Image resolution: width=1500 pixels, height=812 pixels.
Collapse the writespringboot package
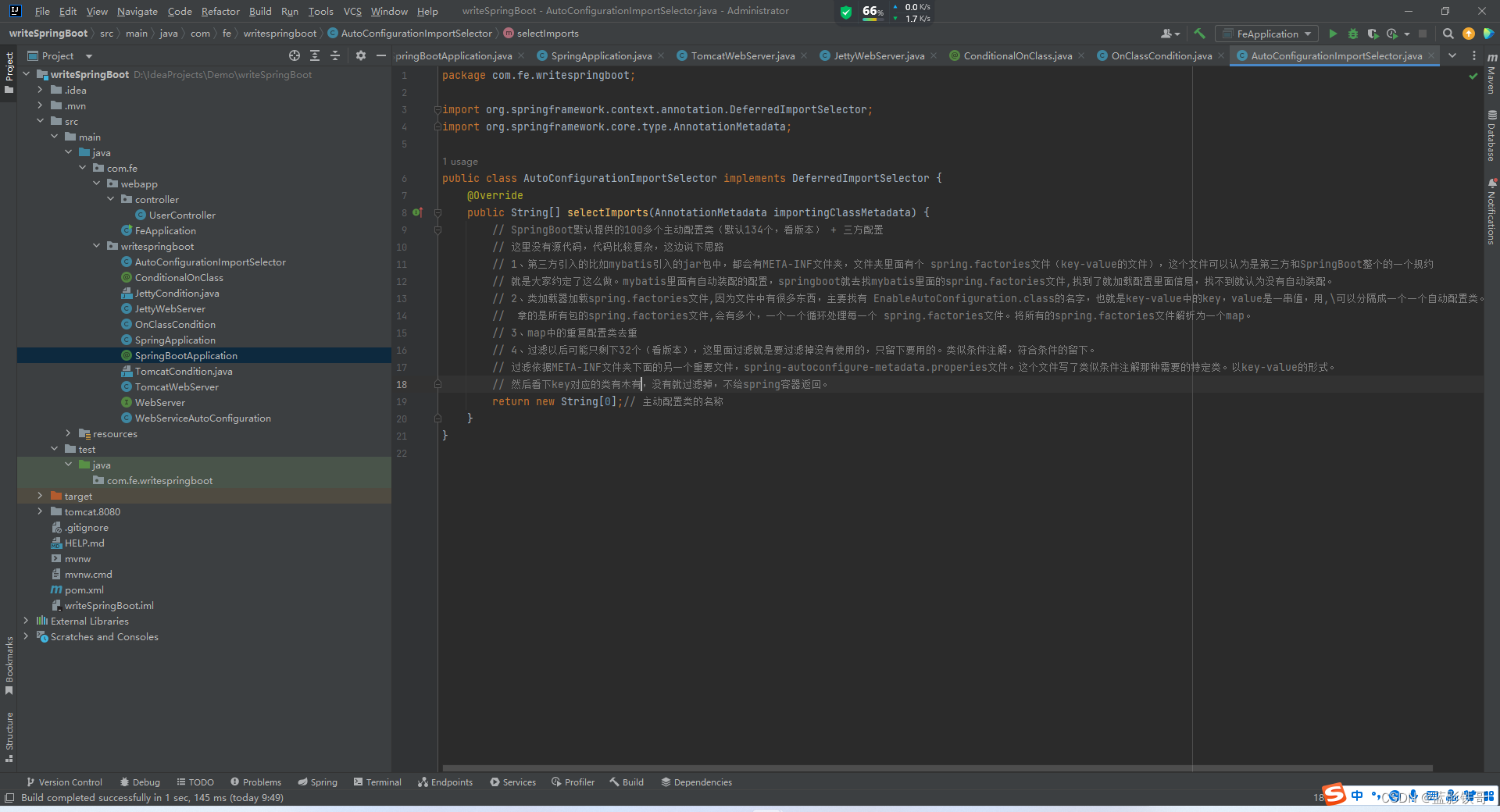point(97,246)
